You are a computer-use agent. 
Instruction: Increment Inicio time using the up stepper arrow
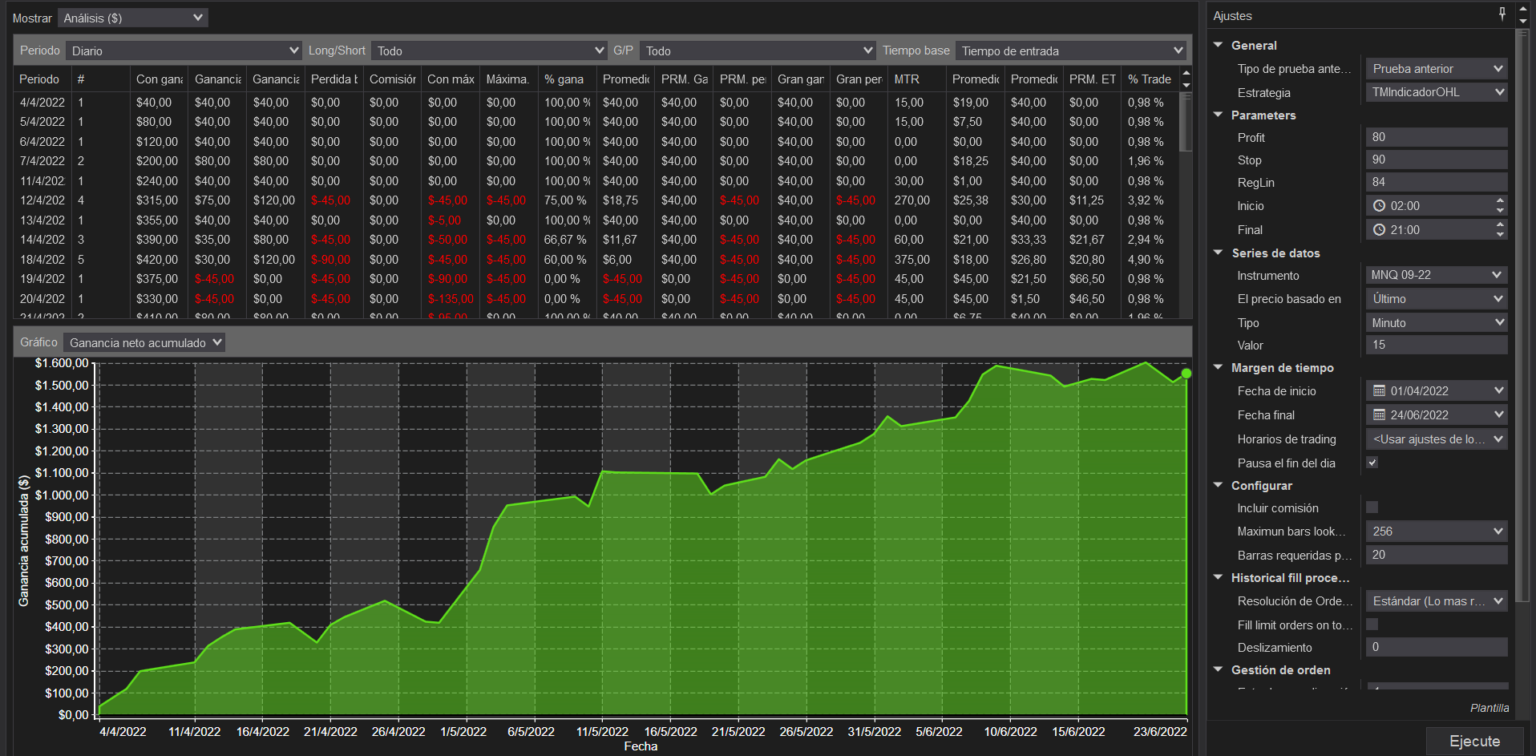coord(1499,200)
